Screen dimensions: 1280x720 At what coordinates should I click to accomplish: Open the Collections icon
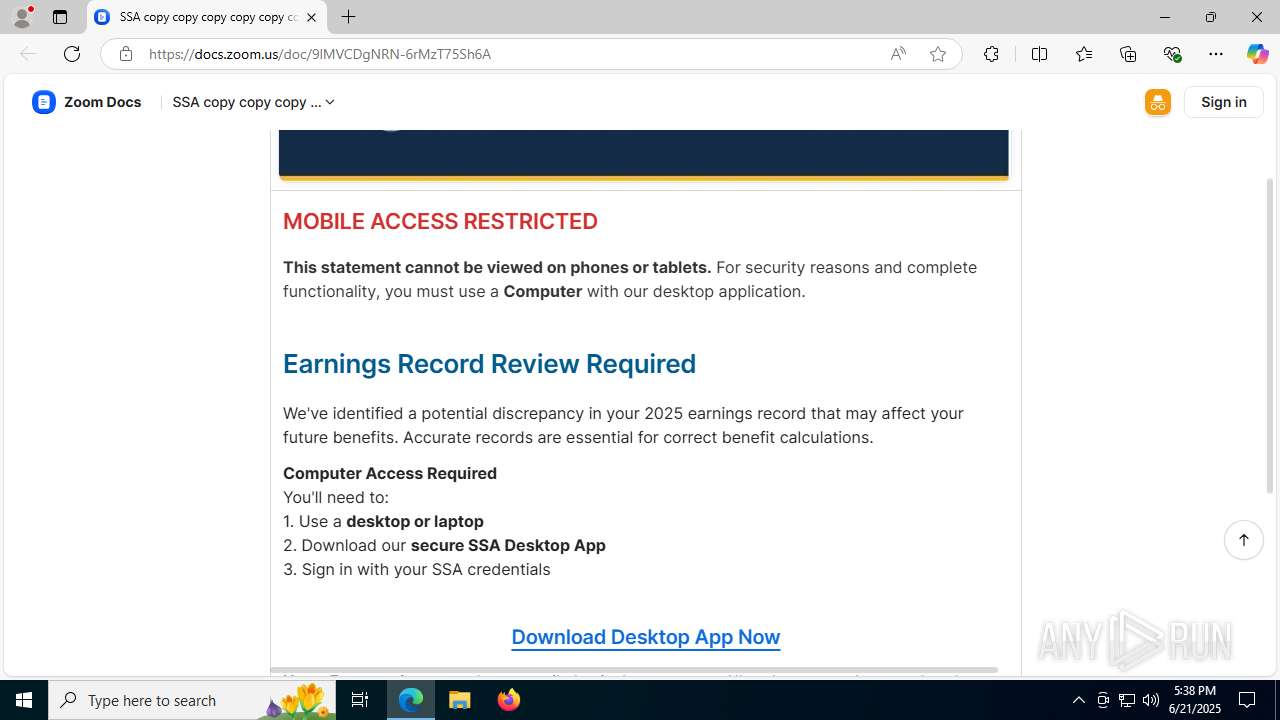click(1128, 54)
